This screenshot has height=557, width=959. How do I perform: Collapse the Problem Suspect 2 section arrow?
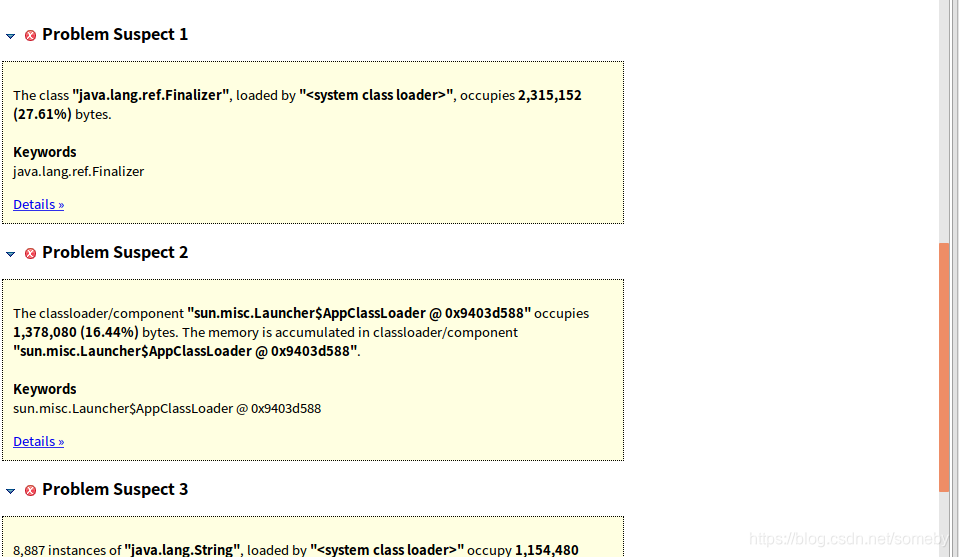(x=10, y=254)
